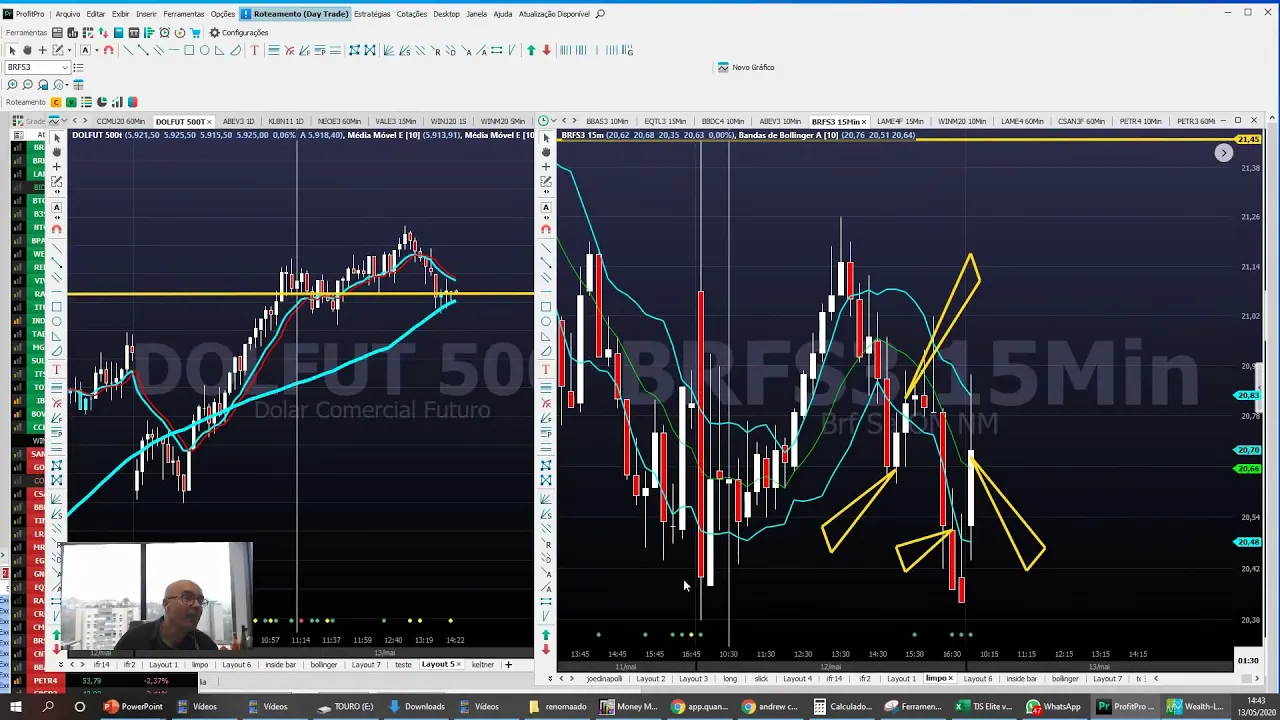
Task: Select the ellipse drawing tool
Action: [204, 50]
